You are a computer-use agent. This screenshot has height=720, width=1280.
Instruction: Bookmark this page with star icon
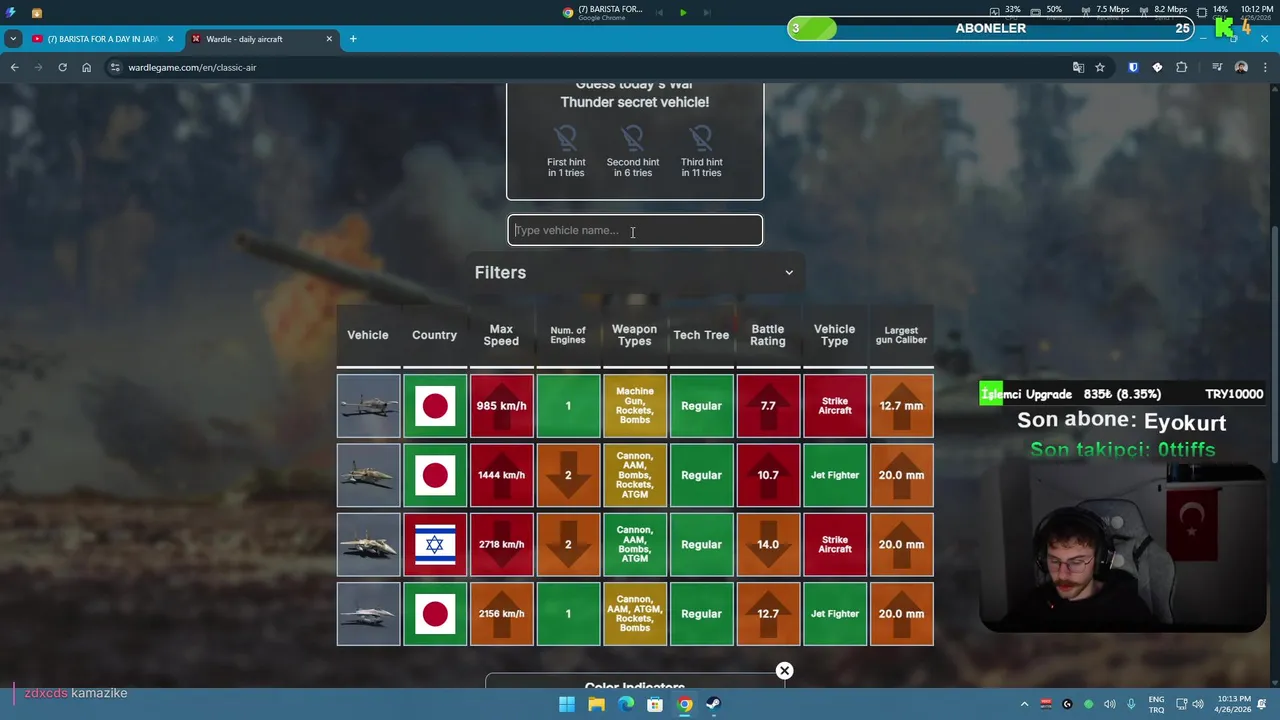[x=1100, y=67]
